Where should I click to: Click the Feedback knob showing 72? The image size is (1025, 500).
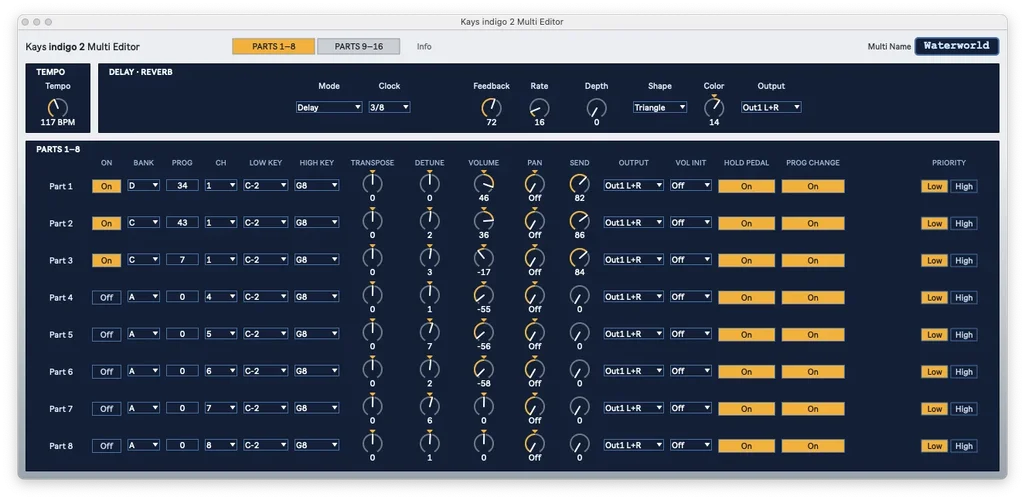coord(492,108)
